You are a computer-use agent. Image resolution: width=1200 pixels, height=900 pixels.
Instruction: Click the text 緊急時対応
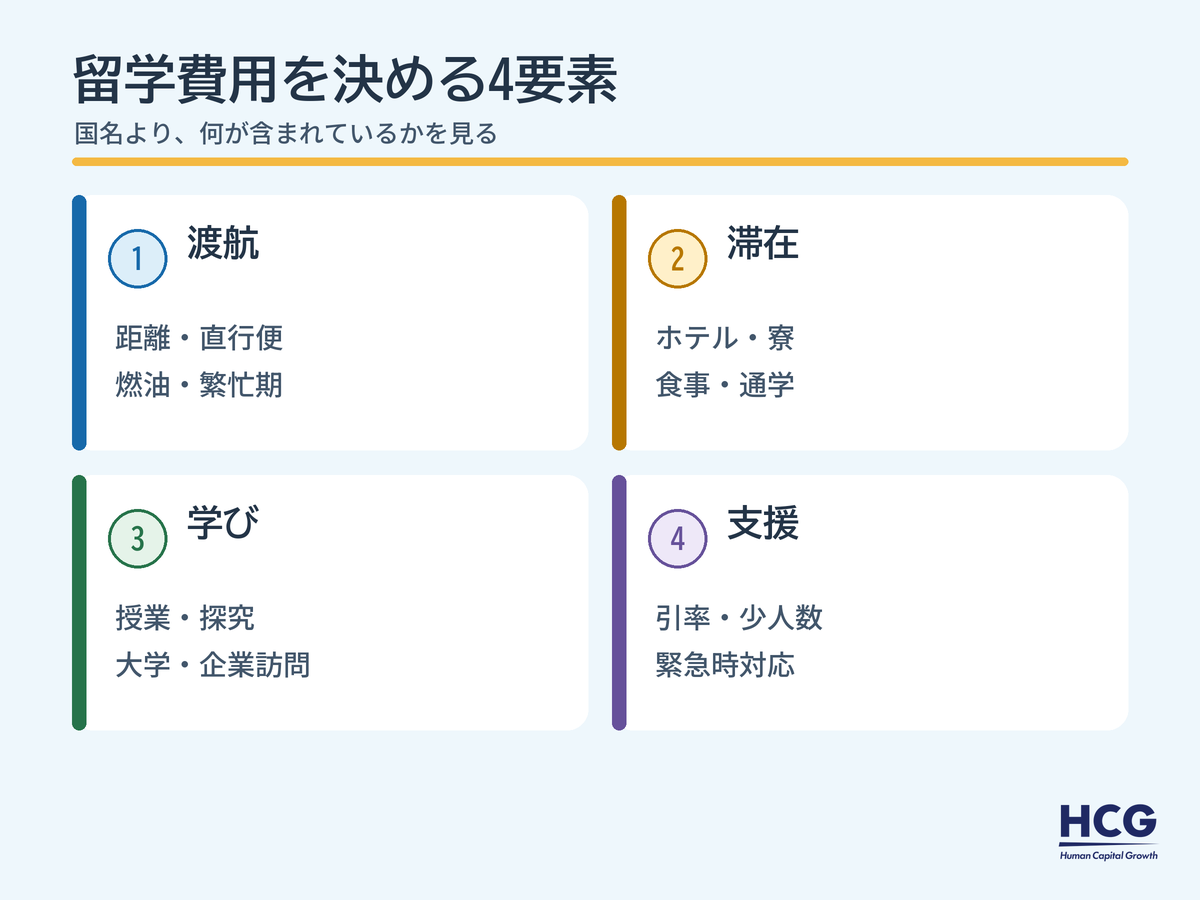pyautogui.click(x=725, y=665)
